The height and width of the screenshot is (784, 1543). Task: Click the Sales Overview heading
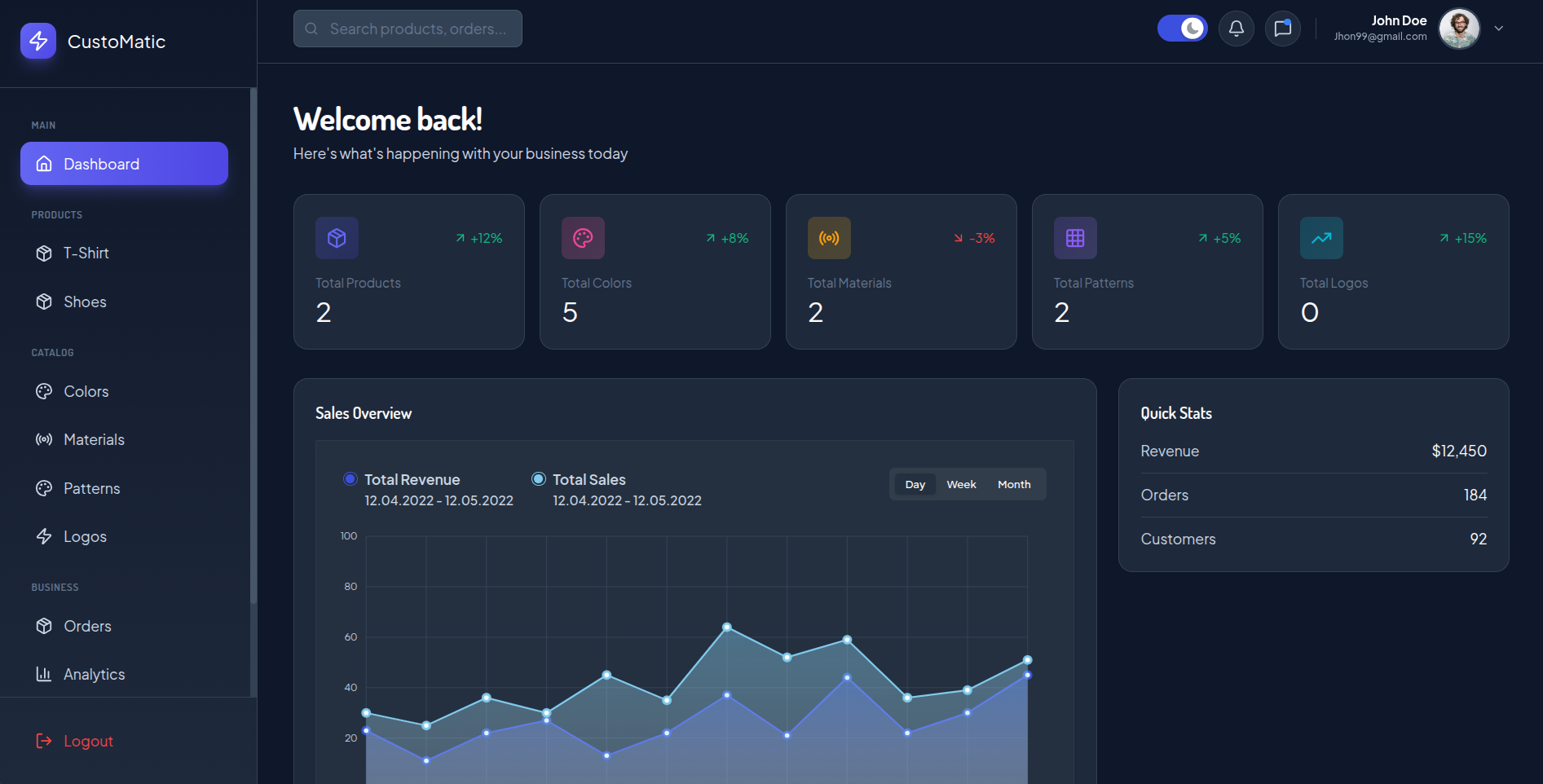coord(364,413)
